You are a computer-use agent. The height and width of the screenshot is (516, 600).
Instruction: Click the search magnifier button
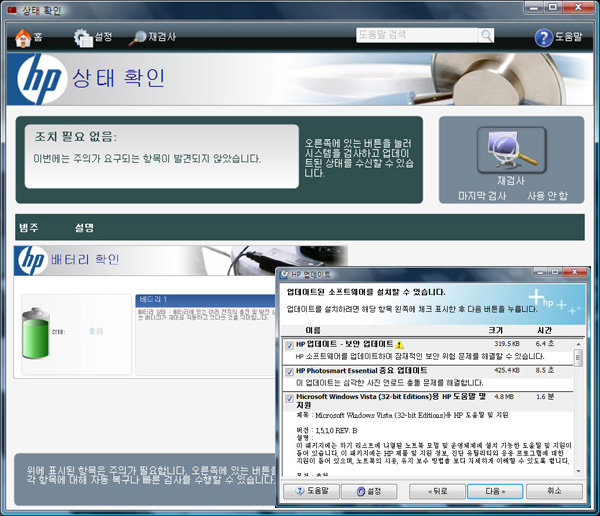[x=486, y=36]
